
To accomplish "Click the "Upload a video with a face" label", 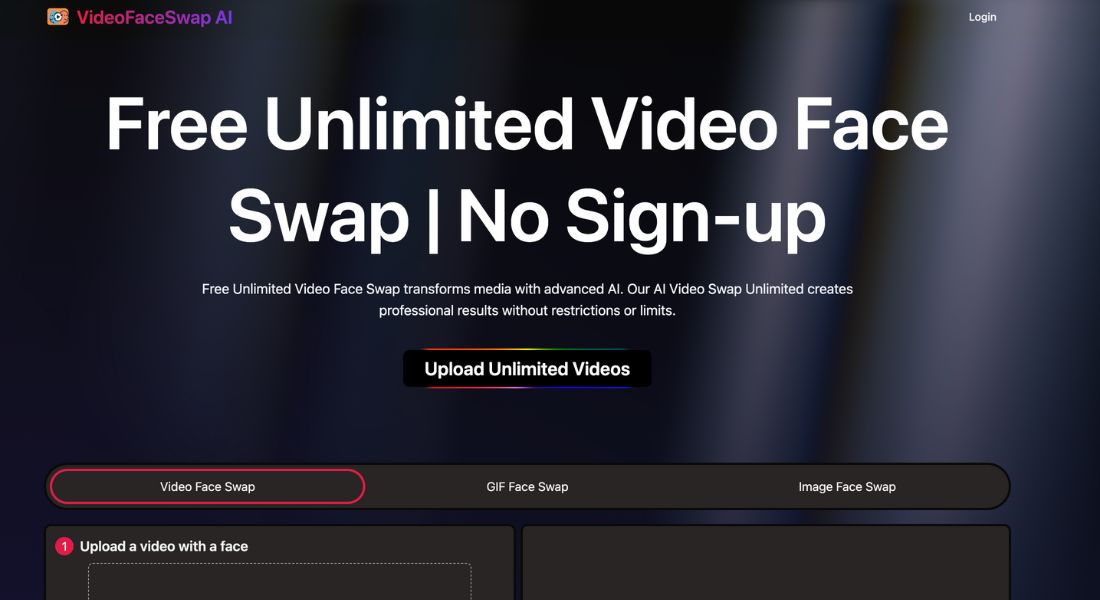I will (x=163, y=546).
